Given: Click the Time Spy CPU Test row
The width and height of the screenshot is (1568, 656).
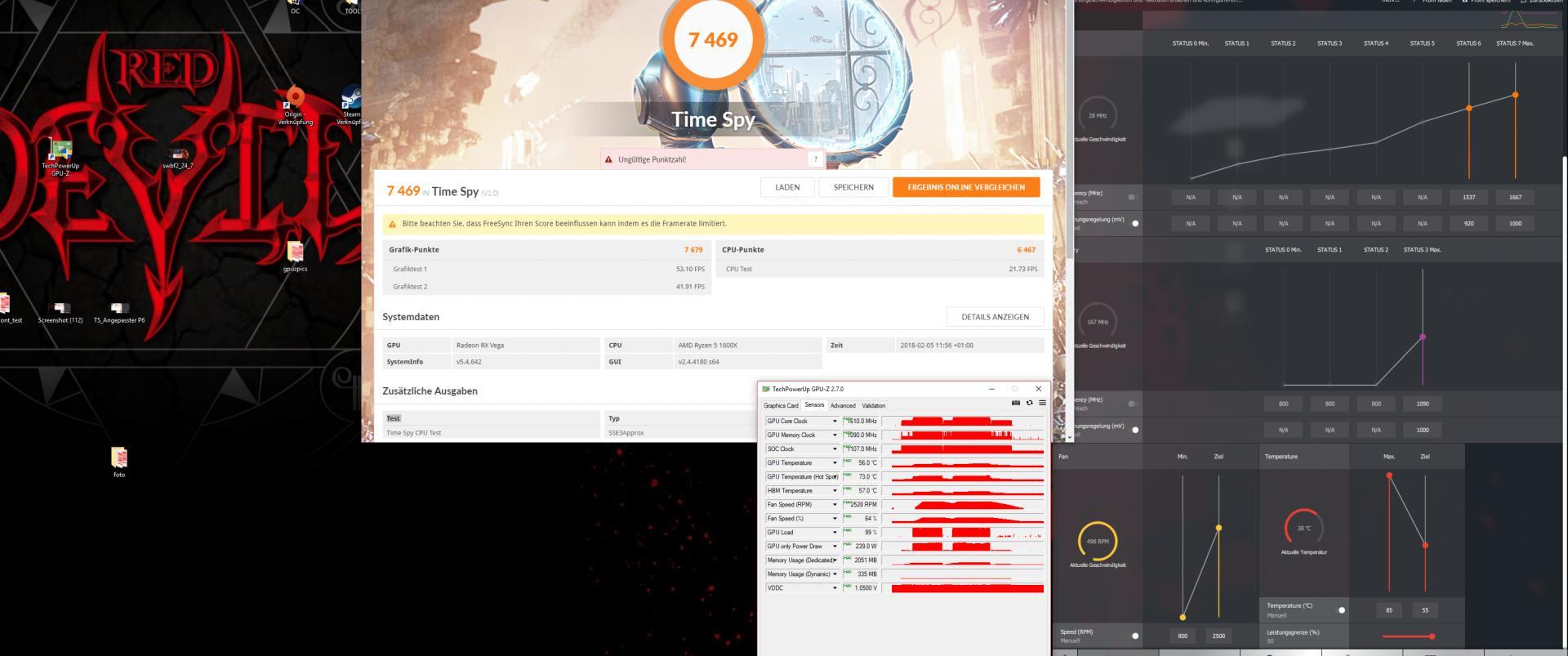Looking at the screenshot, I should click(492, 433).
